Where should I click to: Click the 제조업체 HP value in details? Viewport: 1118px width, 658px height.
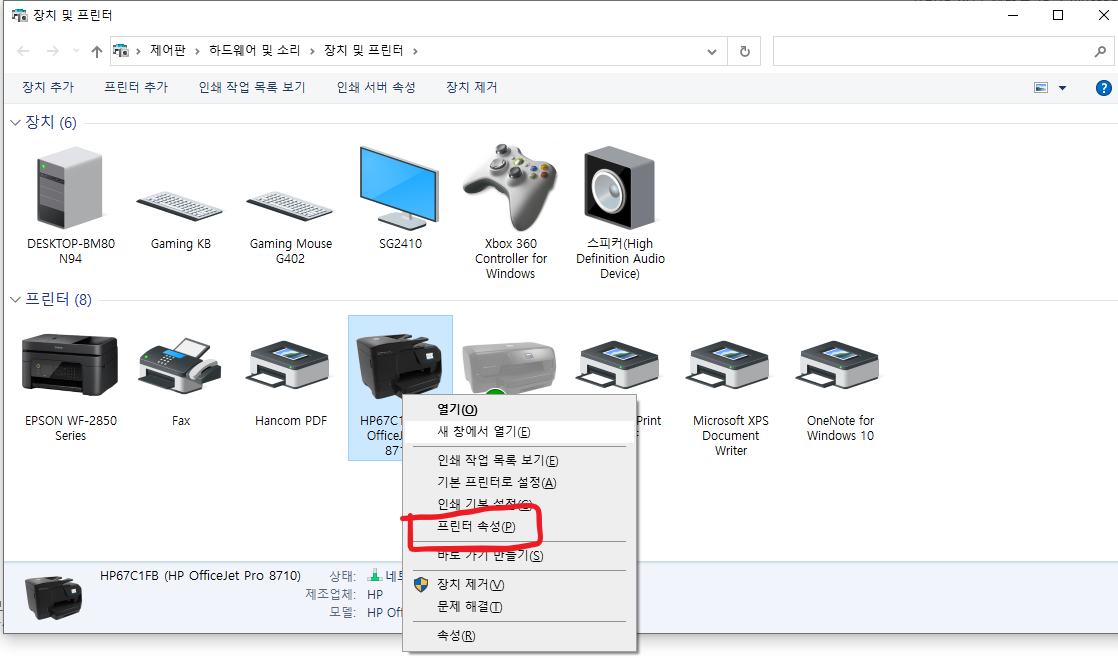tap(375, 595)
